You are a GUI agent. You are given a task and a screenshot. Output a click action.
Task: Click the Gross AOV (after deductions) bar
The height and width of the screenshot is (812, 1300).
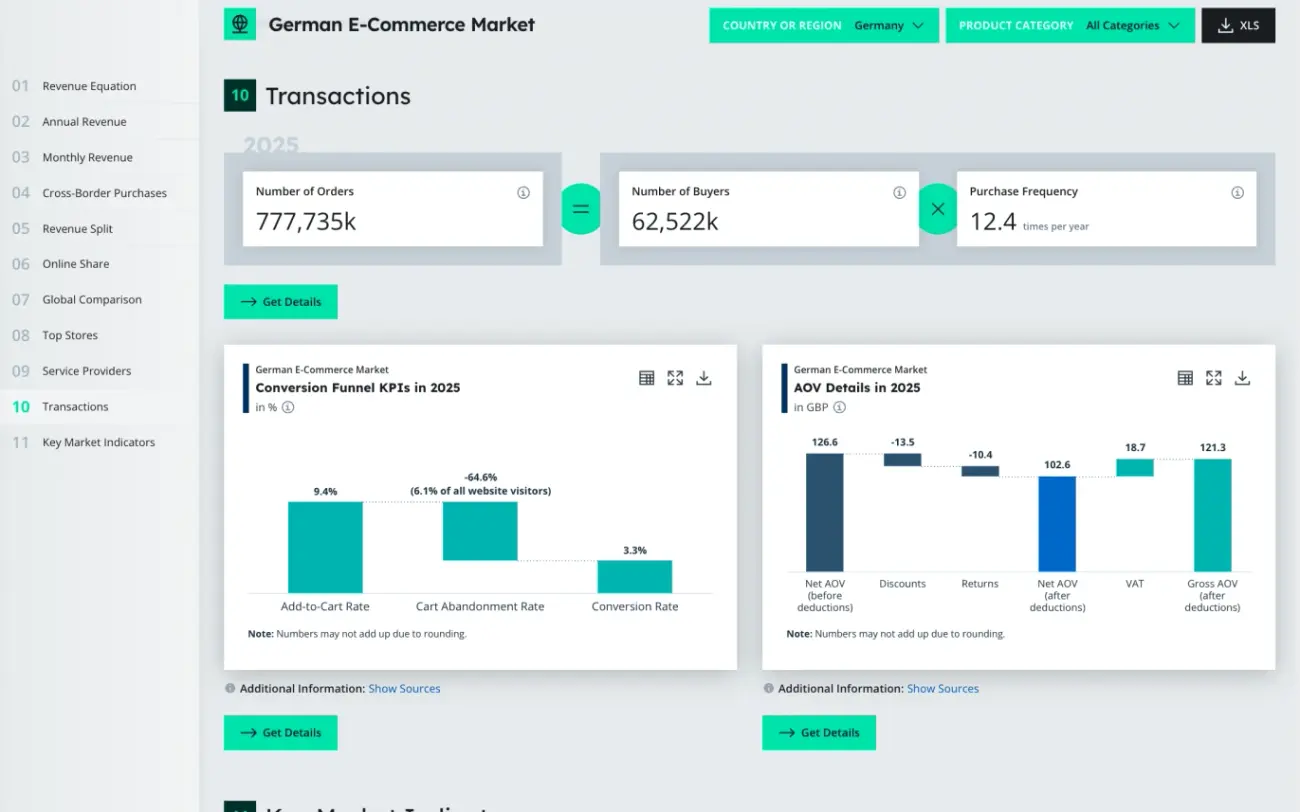click(1212, 515)
